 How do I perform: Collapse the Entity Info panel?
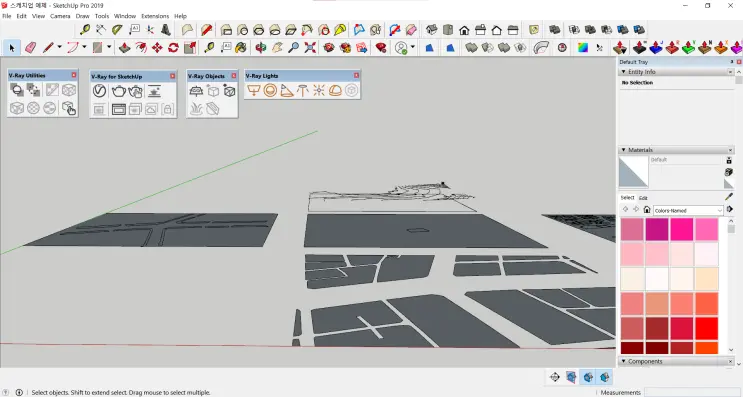click(x=624, y=72)
